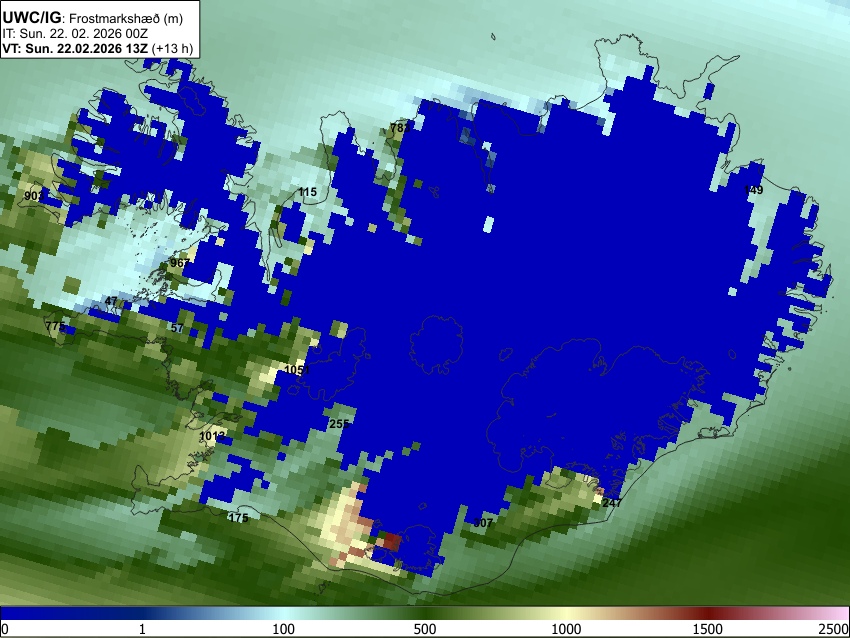Click the map value label 115
850x638 pixels.
(x=307, y=192)
